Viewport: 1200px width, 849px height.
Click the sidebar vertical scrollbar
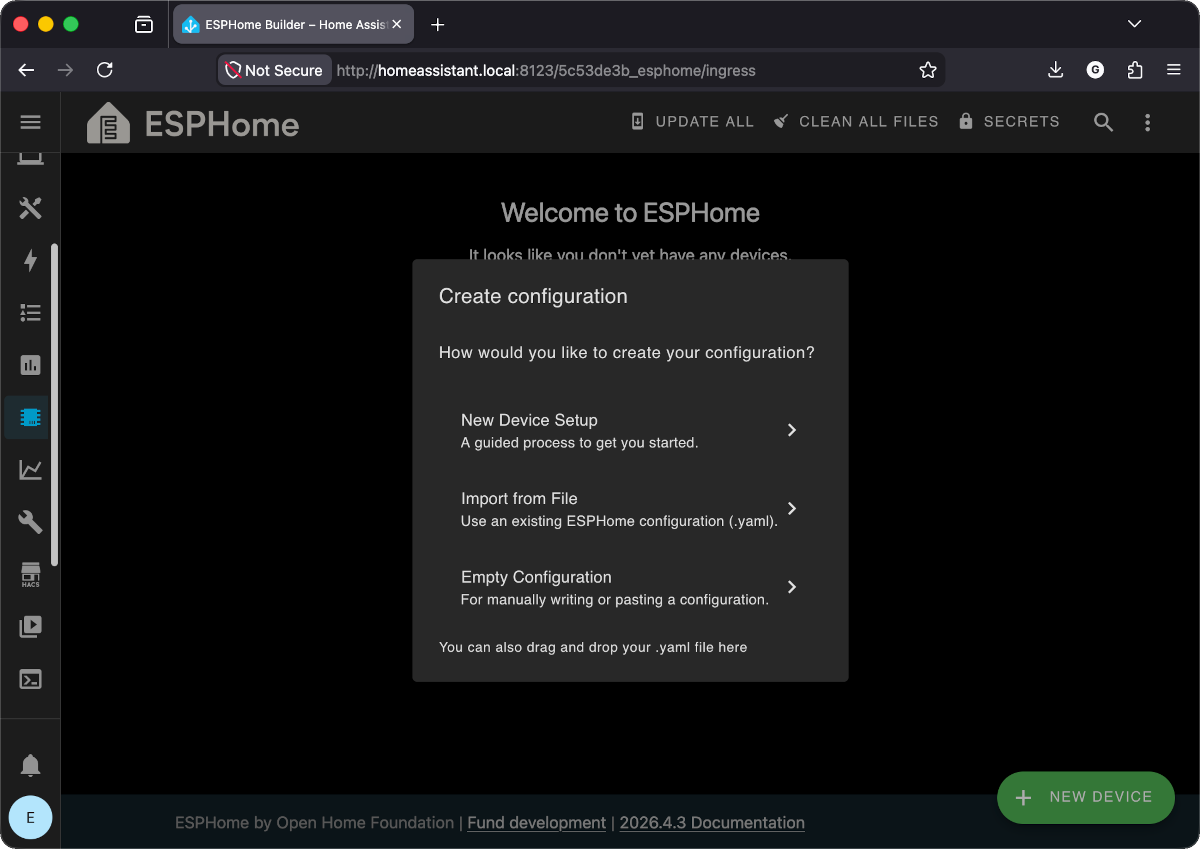coord(54,405)
